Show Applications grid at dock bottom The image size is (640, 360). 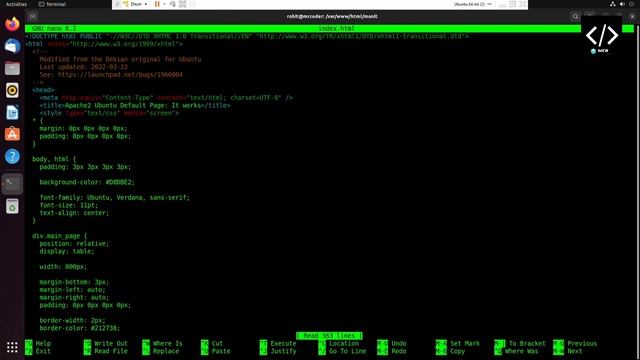point(12,347)
